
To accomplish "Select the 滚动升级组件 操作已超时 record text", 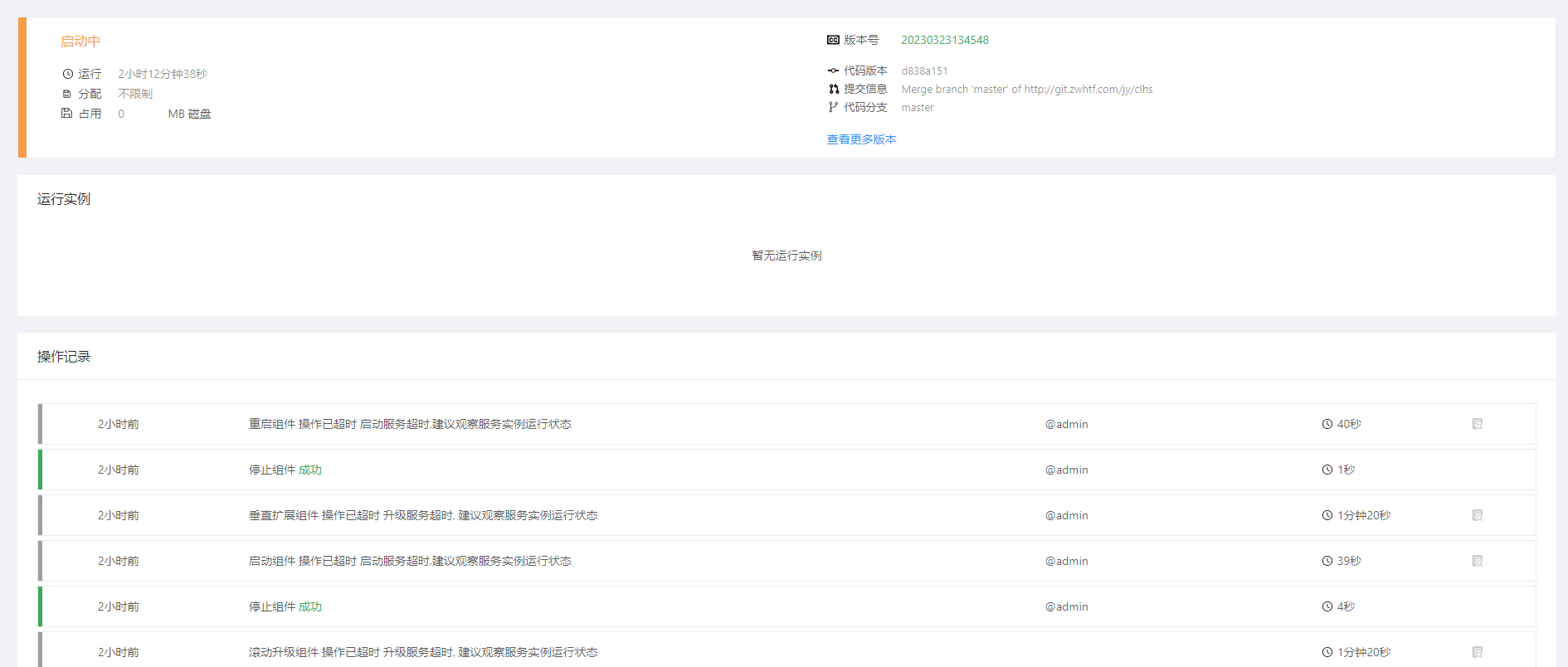I will click(x=423, y=652).
